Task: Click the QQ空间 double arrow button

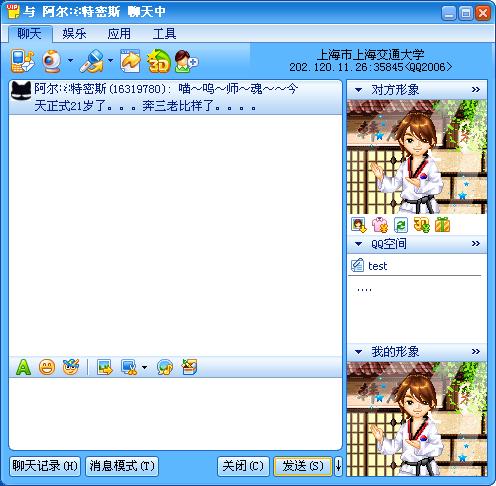Action: click(x=476, y=244)
